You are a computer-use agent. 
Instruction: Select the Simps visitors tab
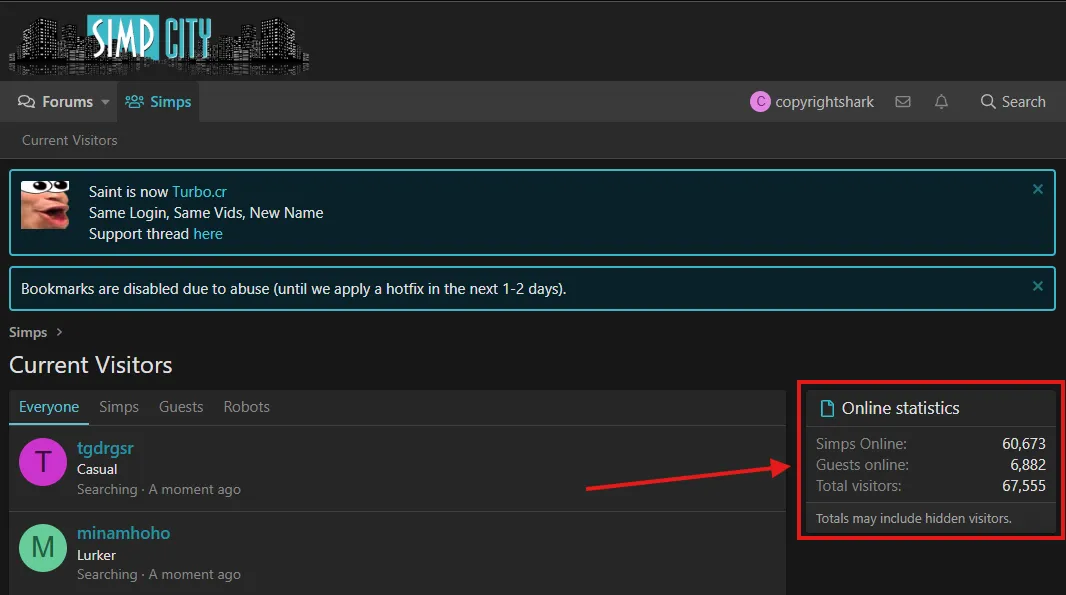[x=119, y=407]
